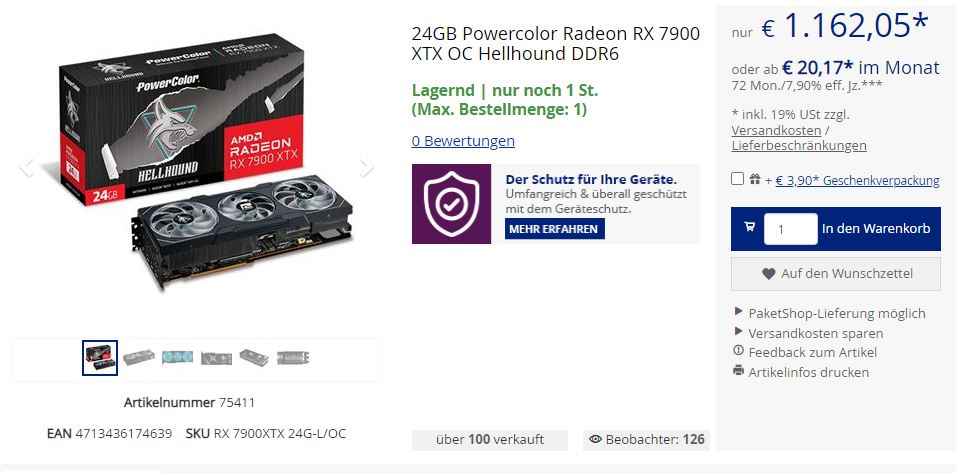Click Auf den Wunschzettel button
963x473 pixels.
[835, 274]
